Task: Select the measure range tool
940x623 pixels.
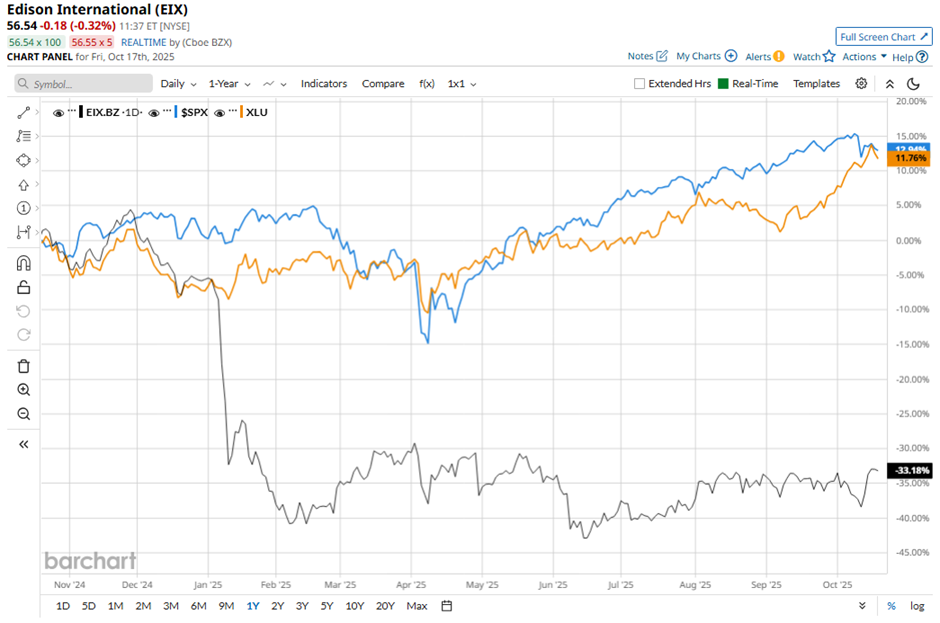Action: click(x=23, y=232)
